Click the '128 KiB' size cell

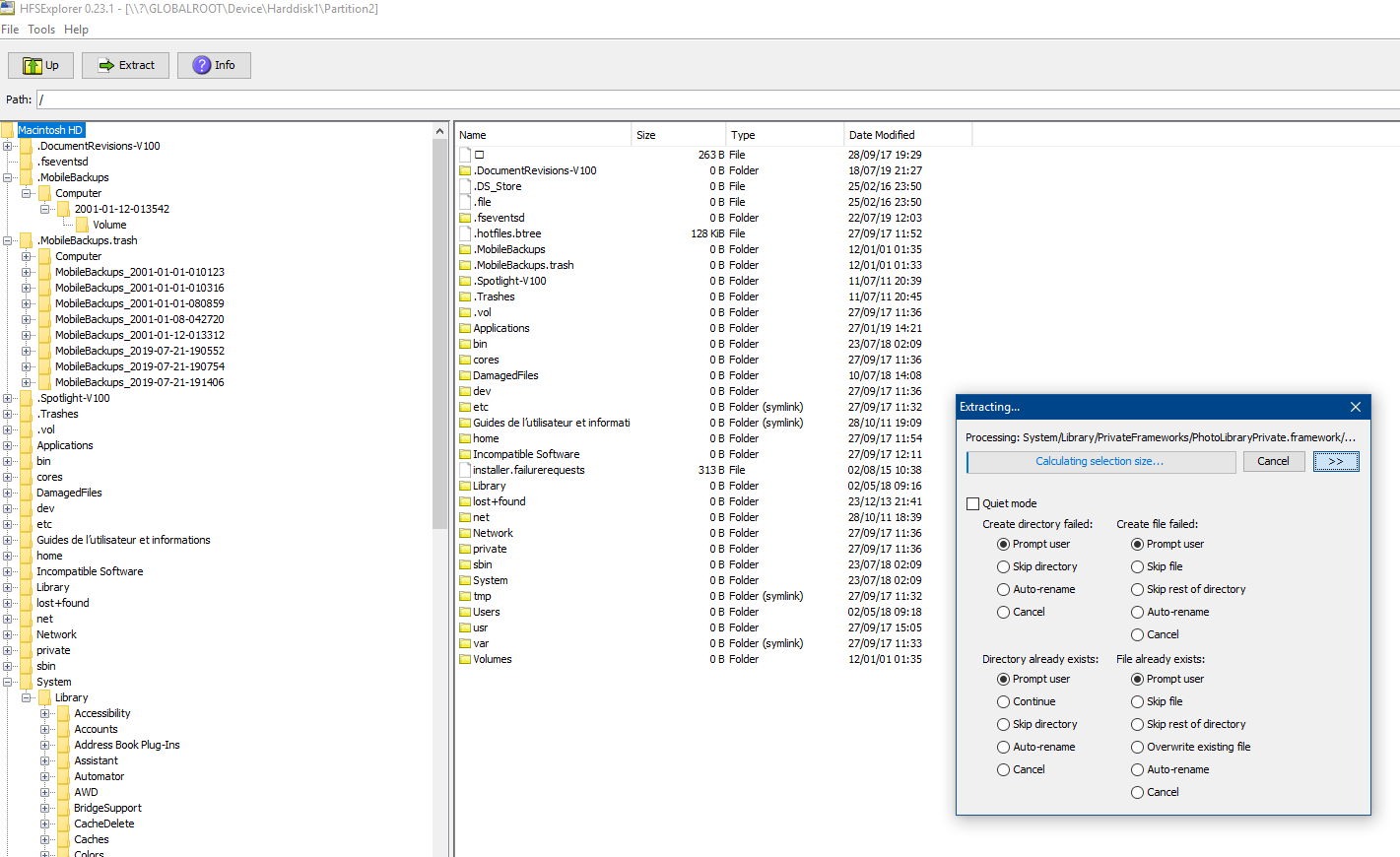tap(707, 233)
